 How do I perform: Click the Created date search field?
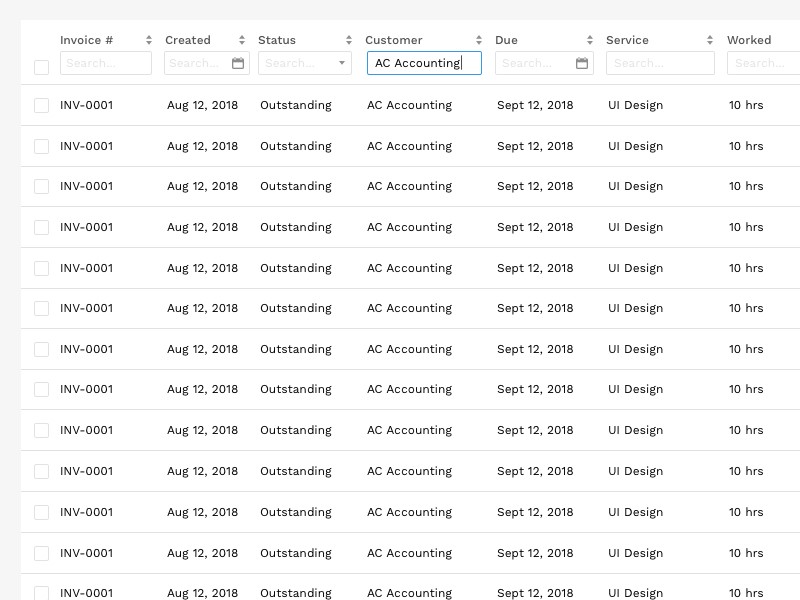tap(197, 63)
